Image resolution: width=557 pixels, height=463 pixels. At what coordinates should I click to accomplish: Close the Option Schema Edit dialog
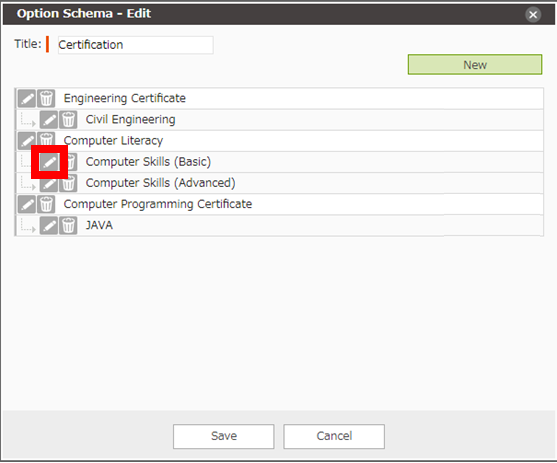(533, 15)
